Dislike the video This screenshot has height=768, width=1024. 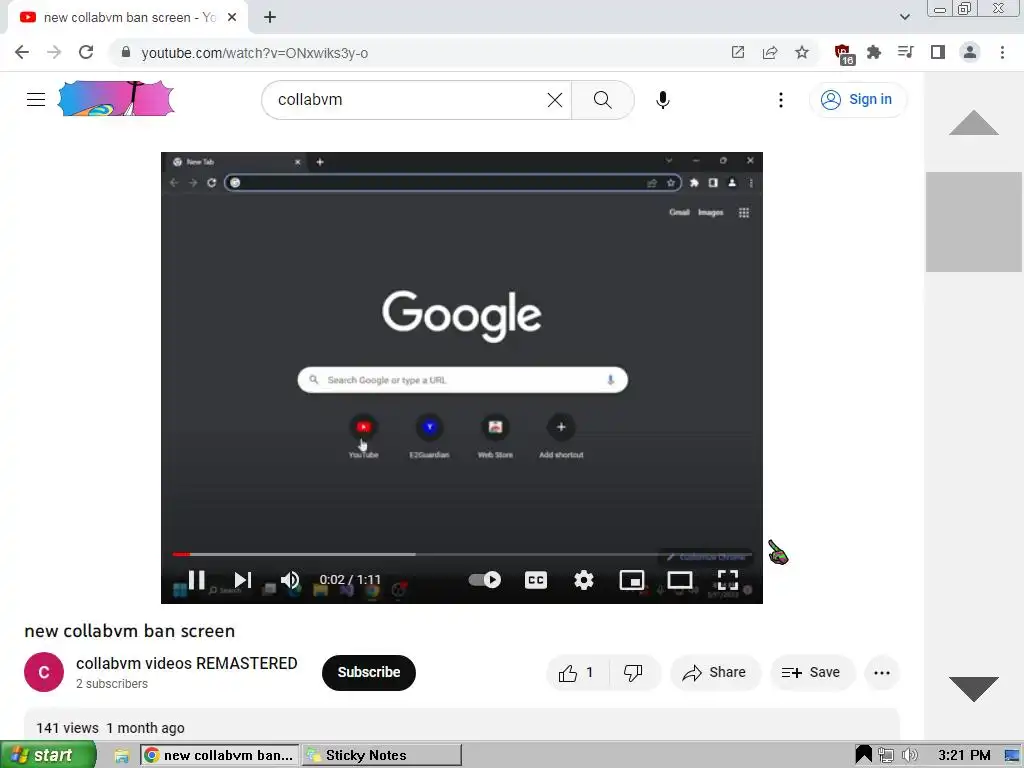[633, 673]
